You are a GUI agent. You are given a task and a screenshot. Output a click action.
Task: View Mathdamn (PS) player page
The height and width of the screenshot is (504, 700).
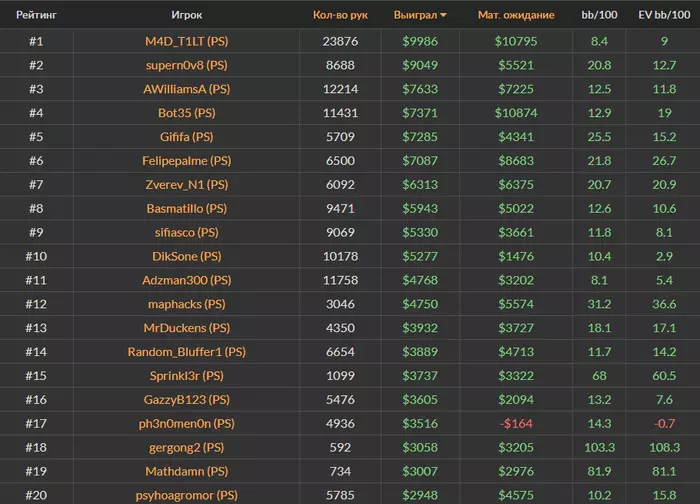coord(187,471)
